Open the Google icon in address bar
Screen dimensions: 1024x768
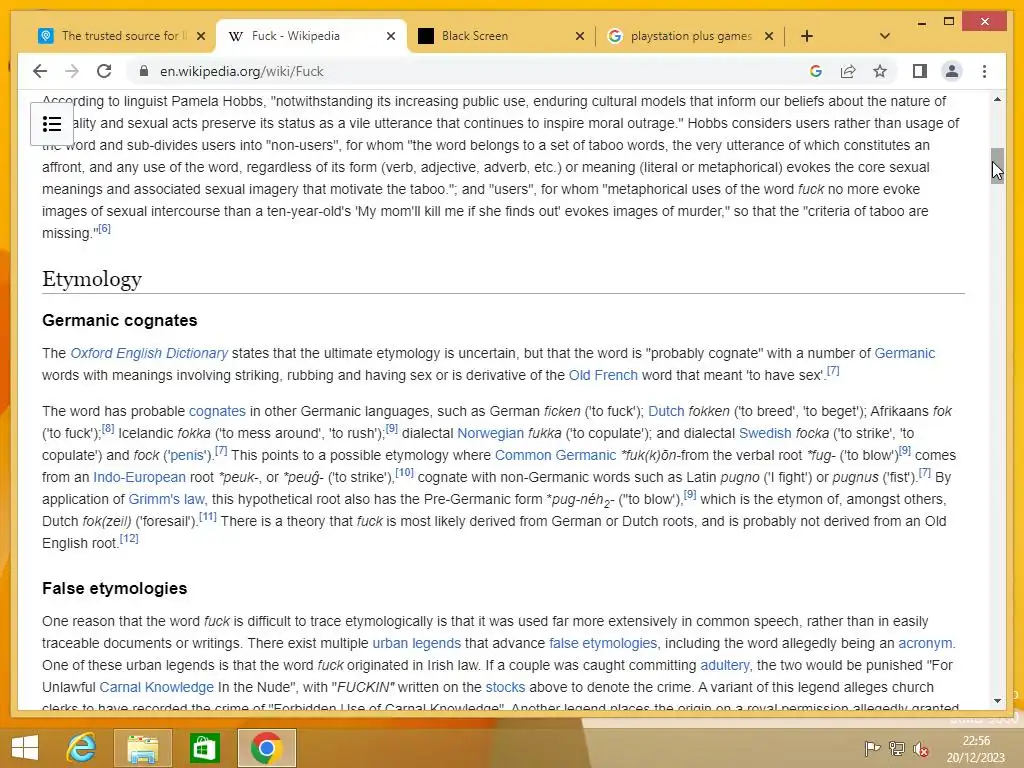click(x=816, y=71)
